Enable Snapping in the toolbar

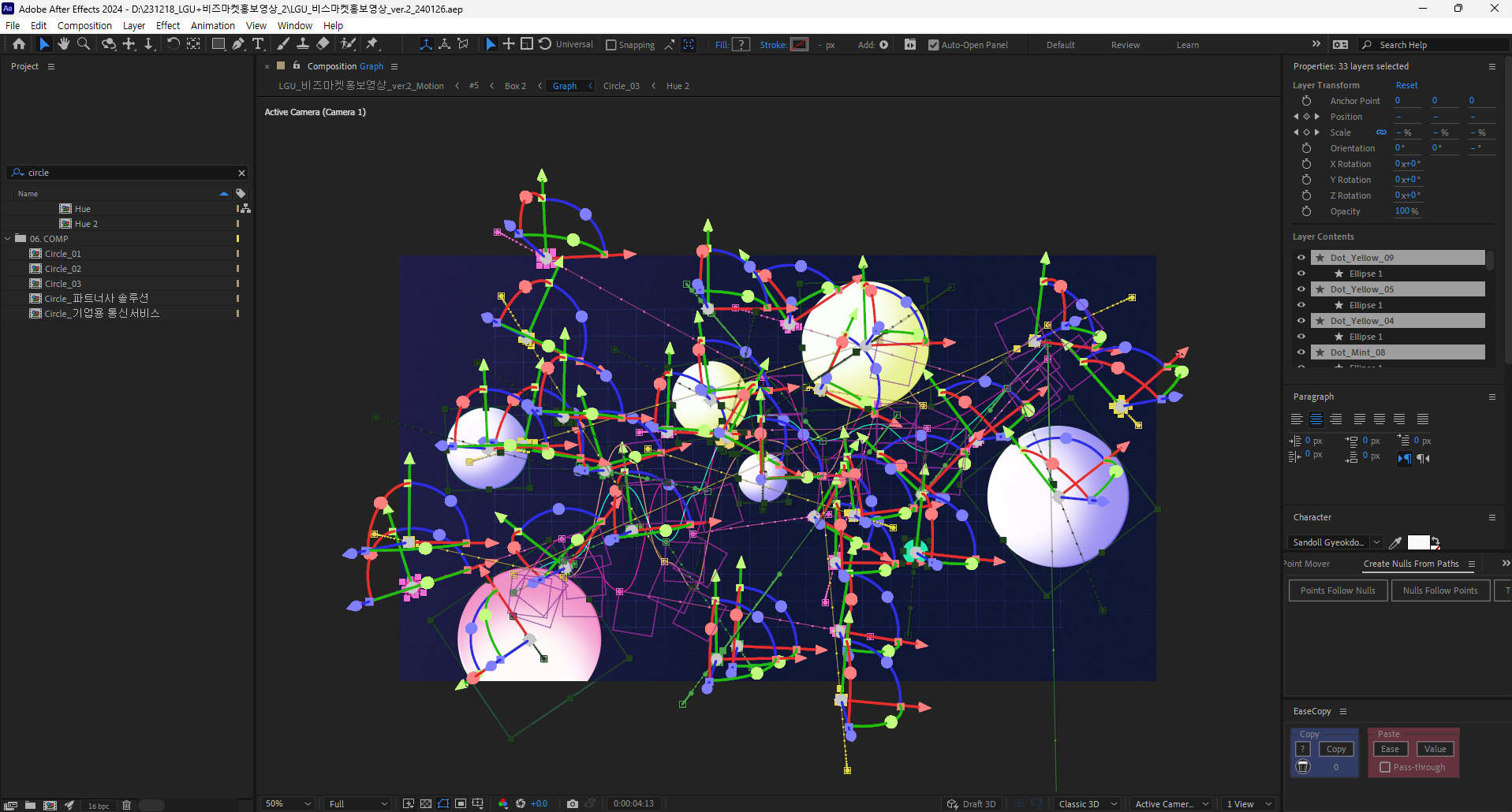click(611, 44)
